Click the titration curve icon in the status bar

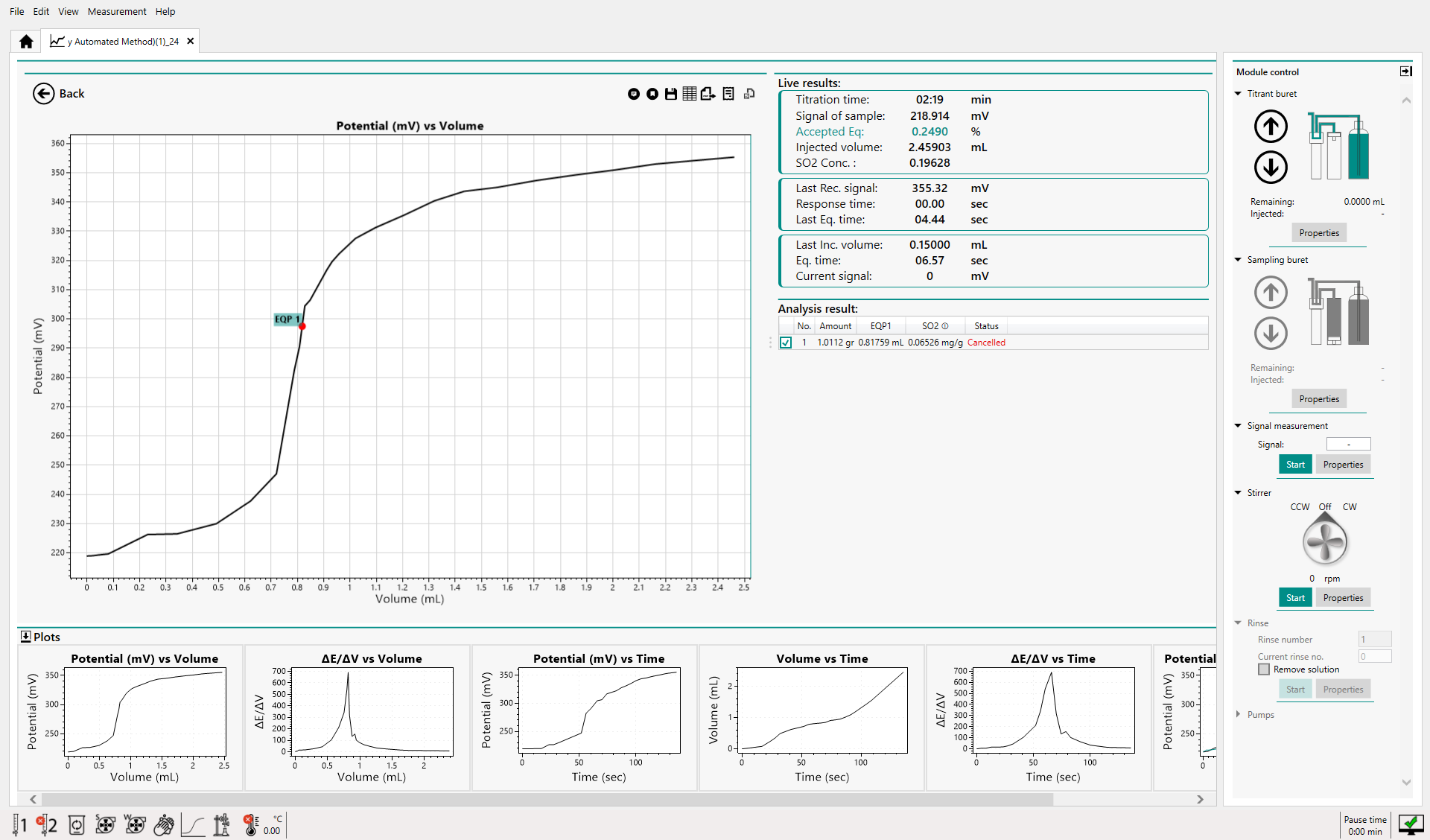[193, 825]
